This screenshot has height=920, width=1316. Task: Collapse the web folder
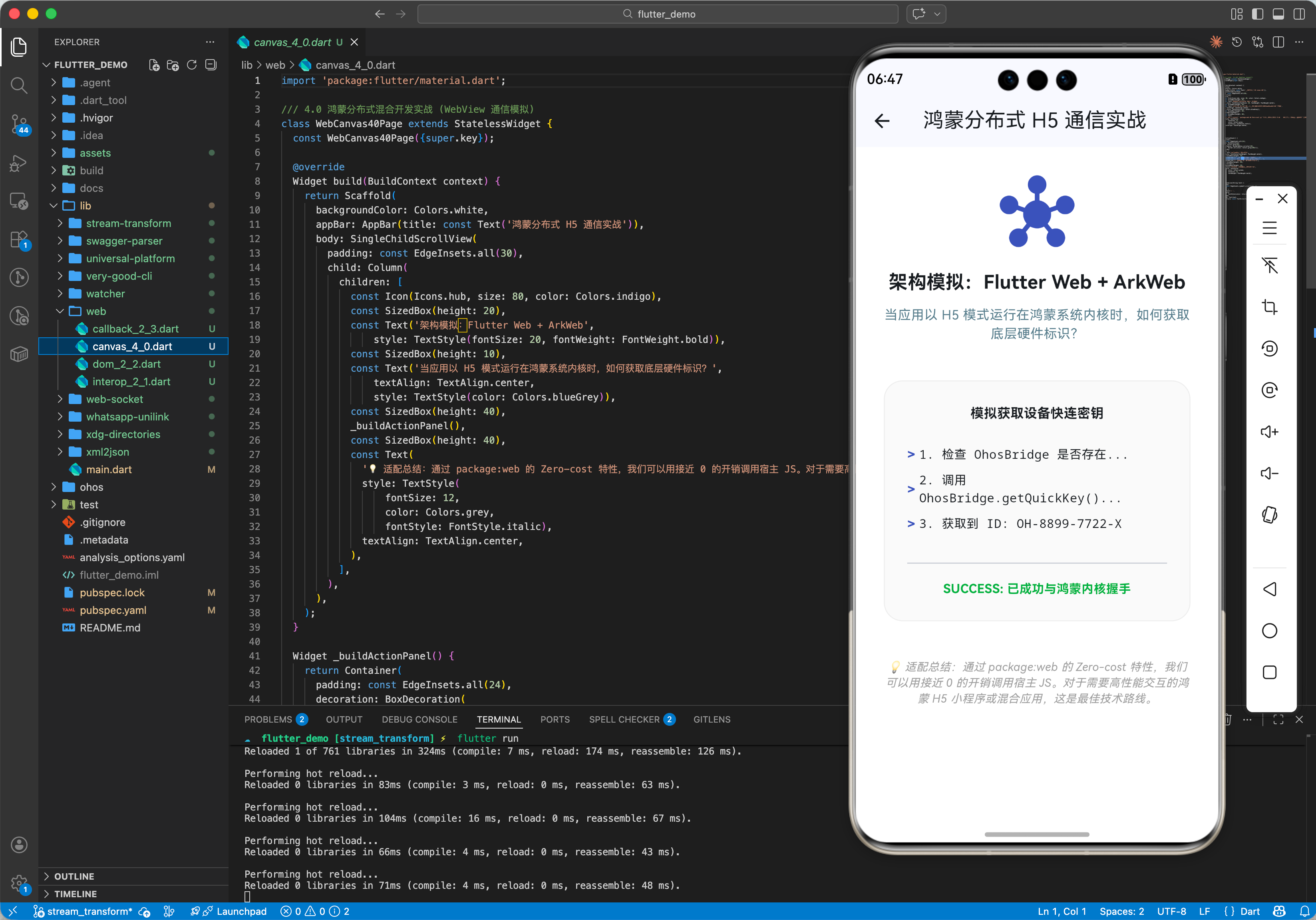pos(96,311)
